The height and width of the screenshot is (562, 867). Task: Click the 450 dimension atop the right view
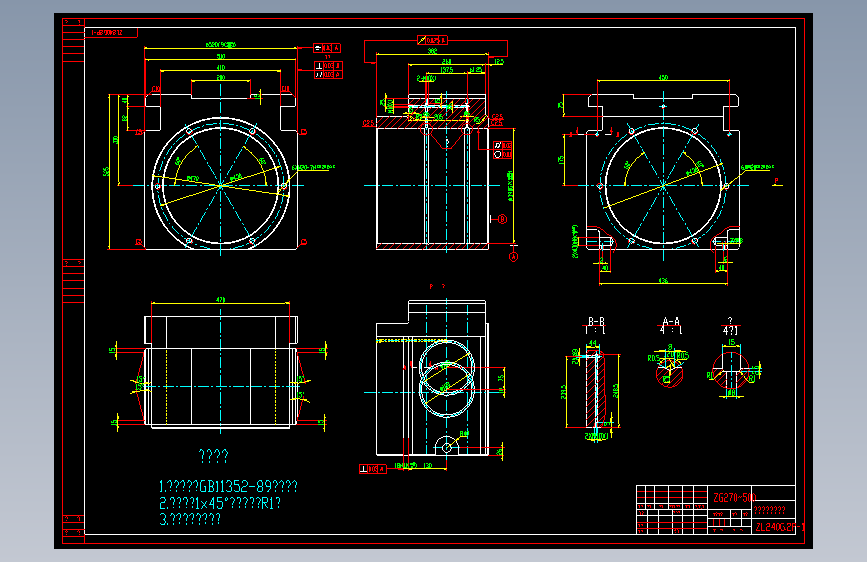(x=663, y=78)
